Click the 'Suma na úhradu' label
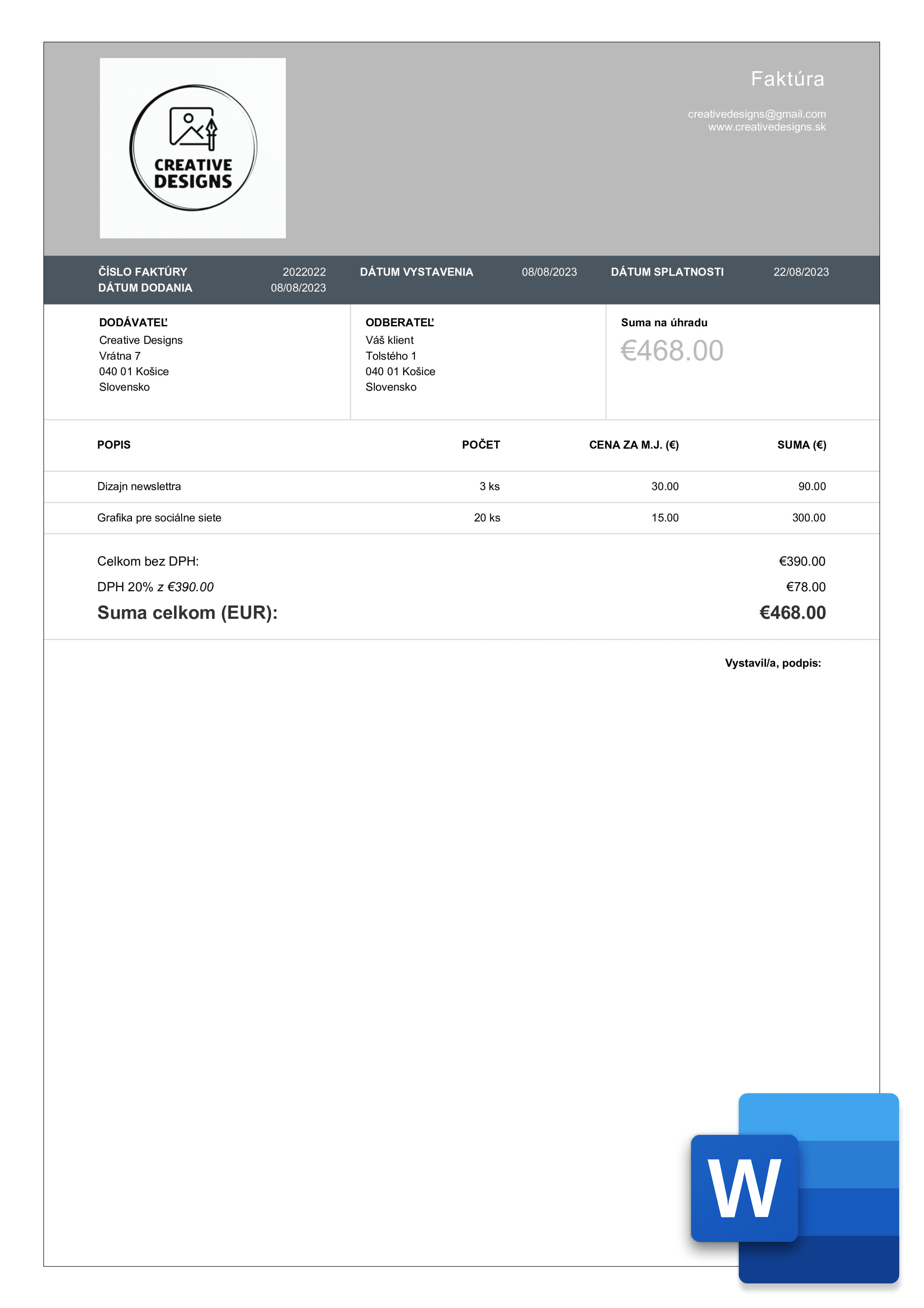 click(x=664, y=322)
